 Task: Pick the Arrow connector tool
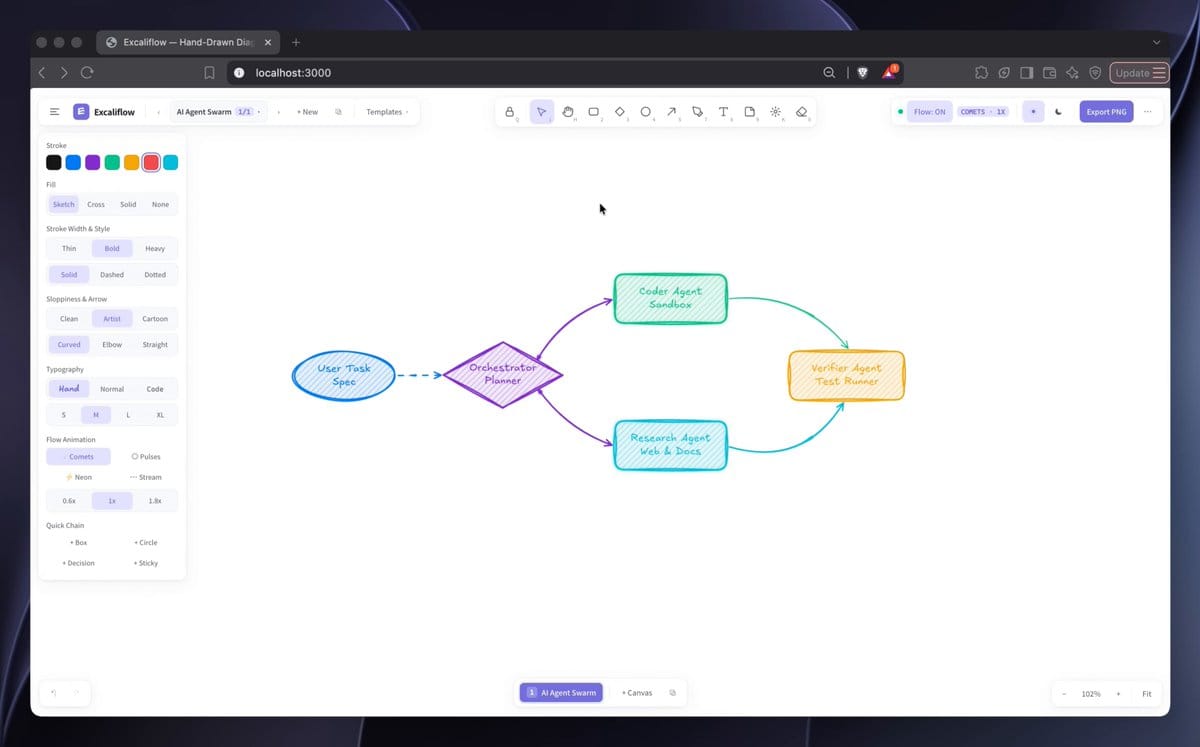coord(671,112)
